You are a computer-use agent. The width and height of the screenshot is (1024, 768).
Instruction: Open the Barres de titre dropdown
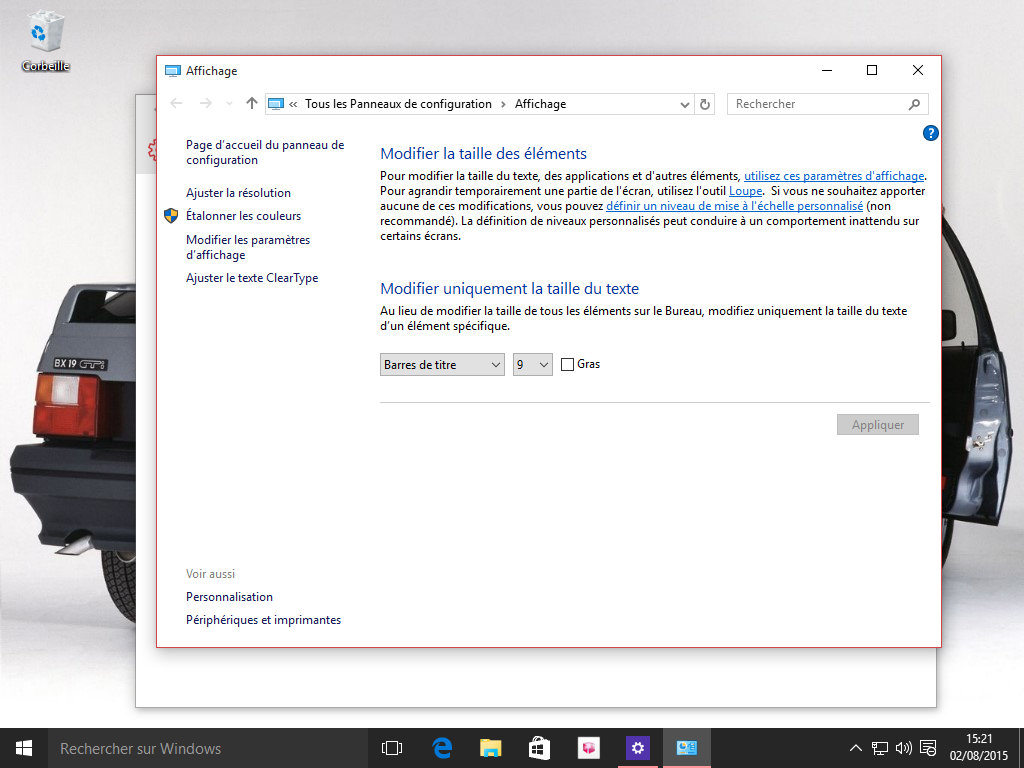click(442, 365)
